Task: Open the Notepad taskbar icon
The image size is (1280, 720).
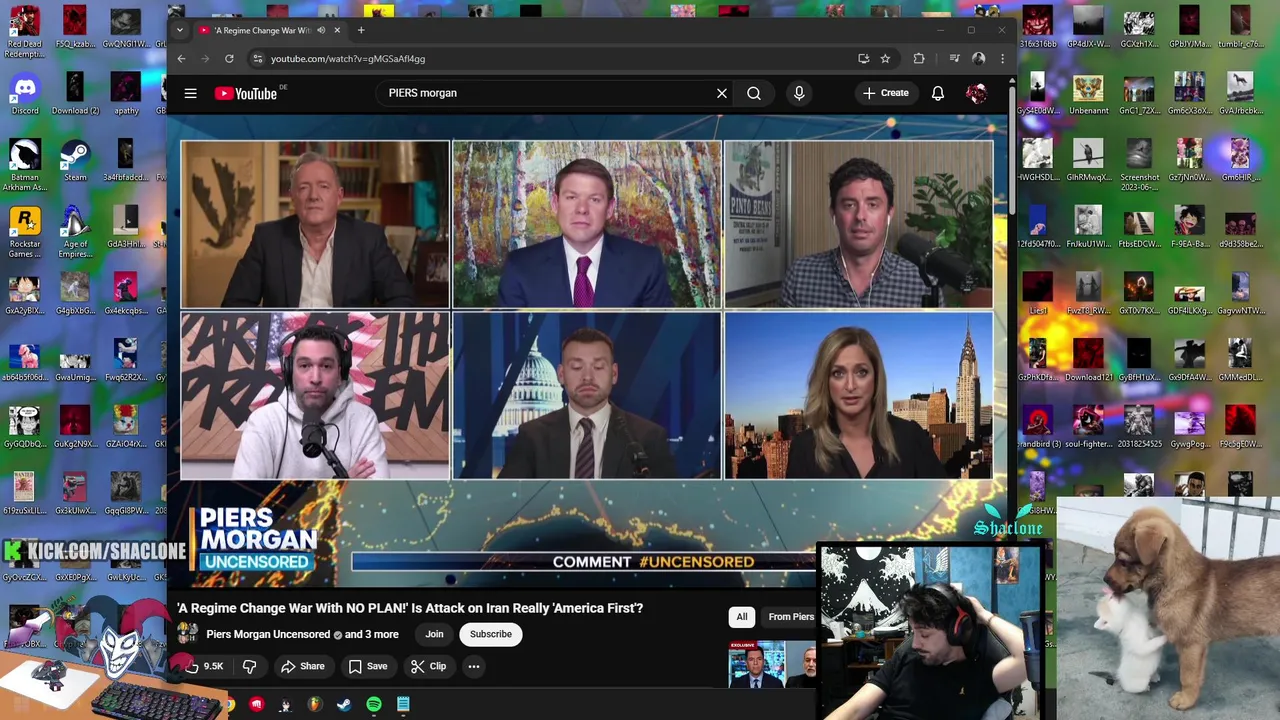Action: click(403, 705)
